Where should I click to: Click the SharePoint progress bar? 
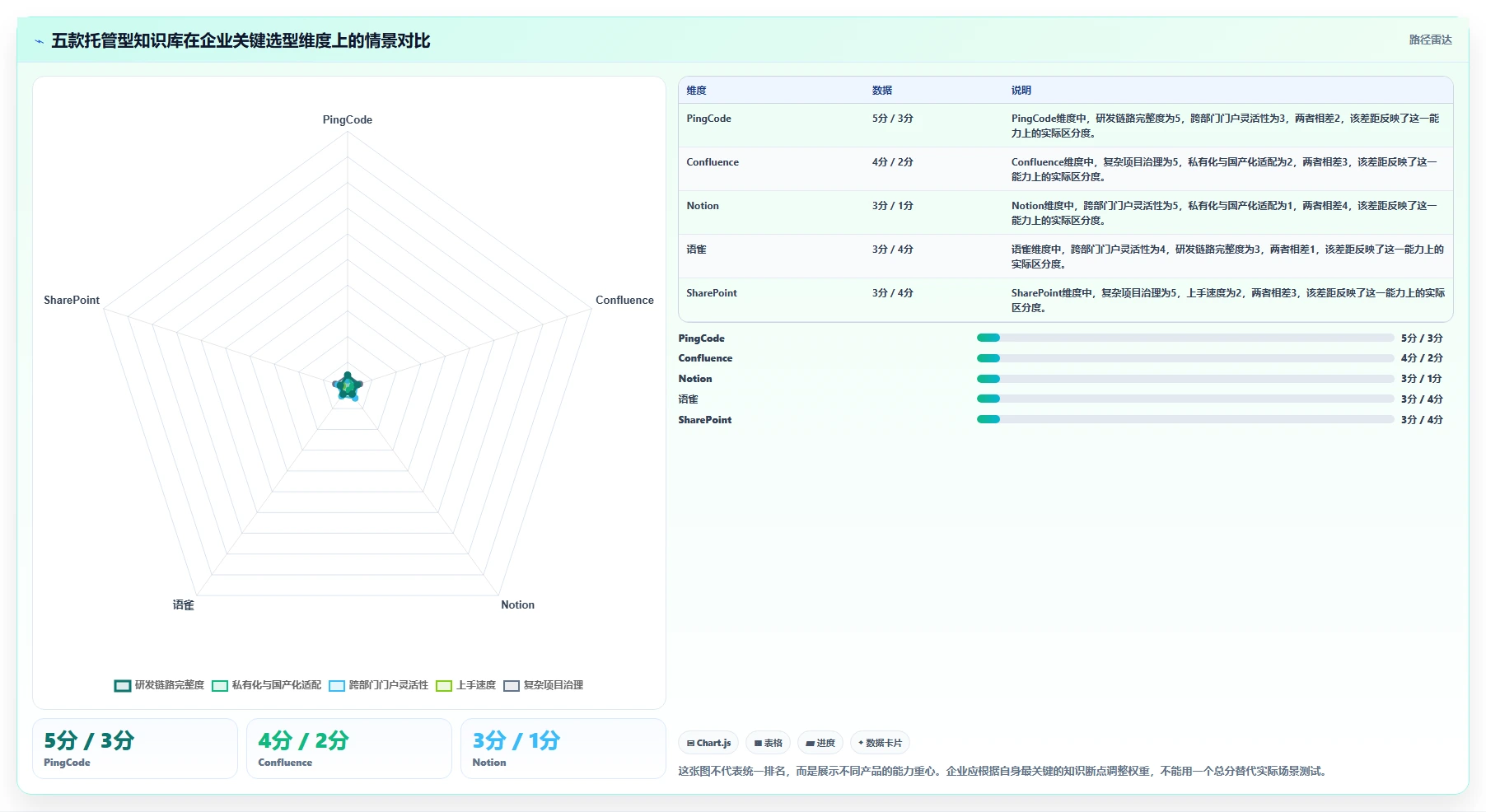click(1185, 419)
